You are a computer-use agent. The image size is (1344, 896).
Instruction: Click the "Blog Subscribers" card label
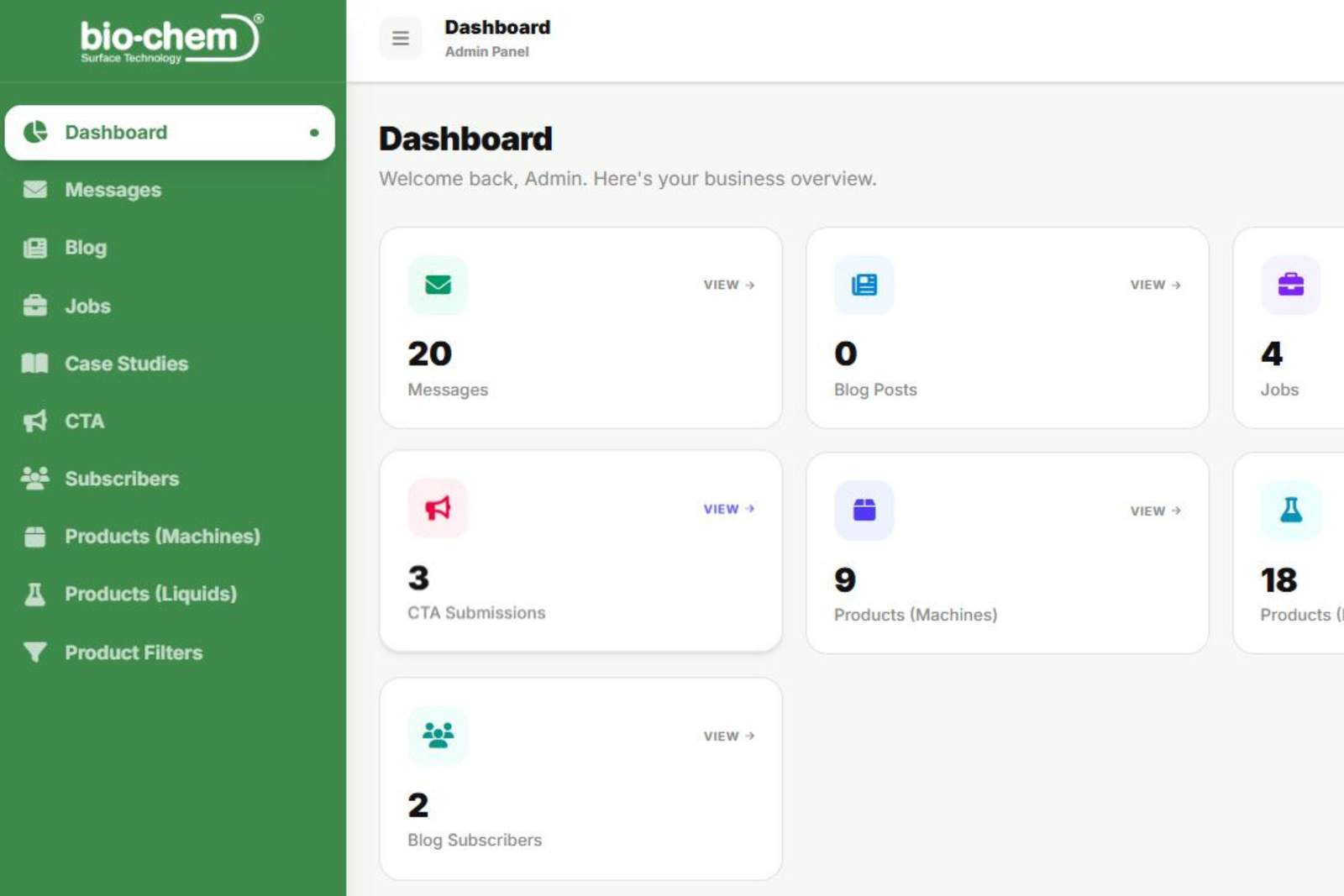[x=475, y=840]
